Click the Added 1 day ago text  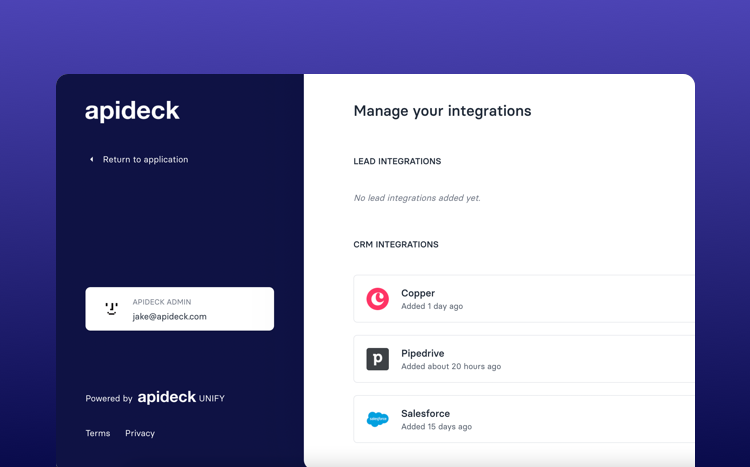(x=432, y=306)
